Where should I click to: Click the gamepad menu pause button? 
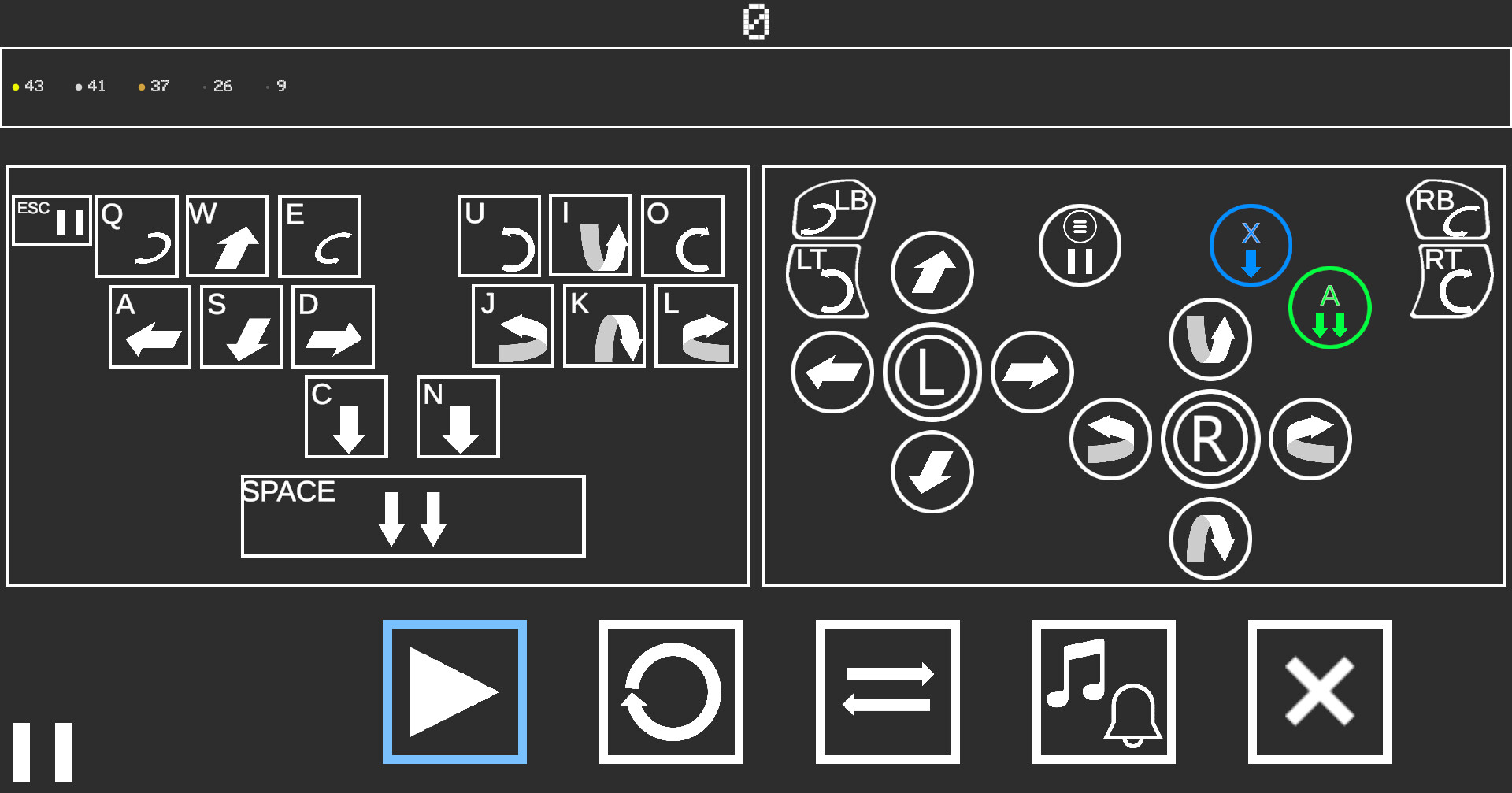(x=1080, y=246)
